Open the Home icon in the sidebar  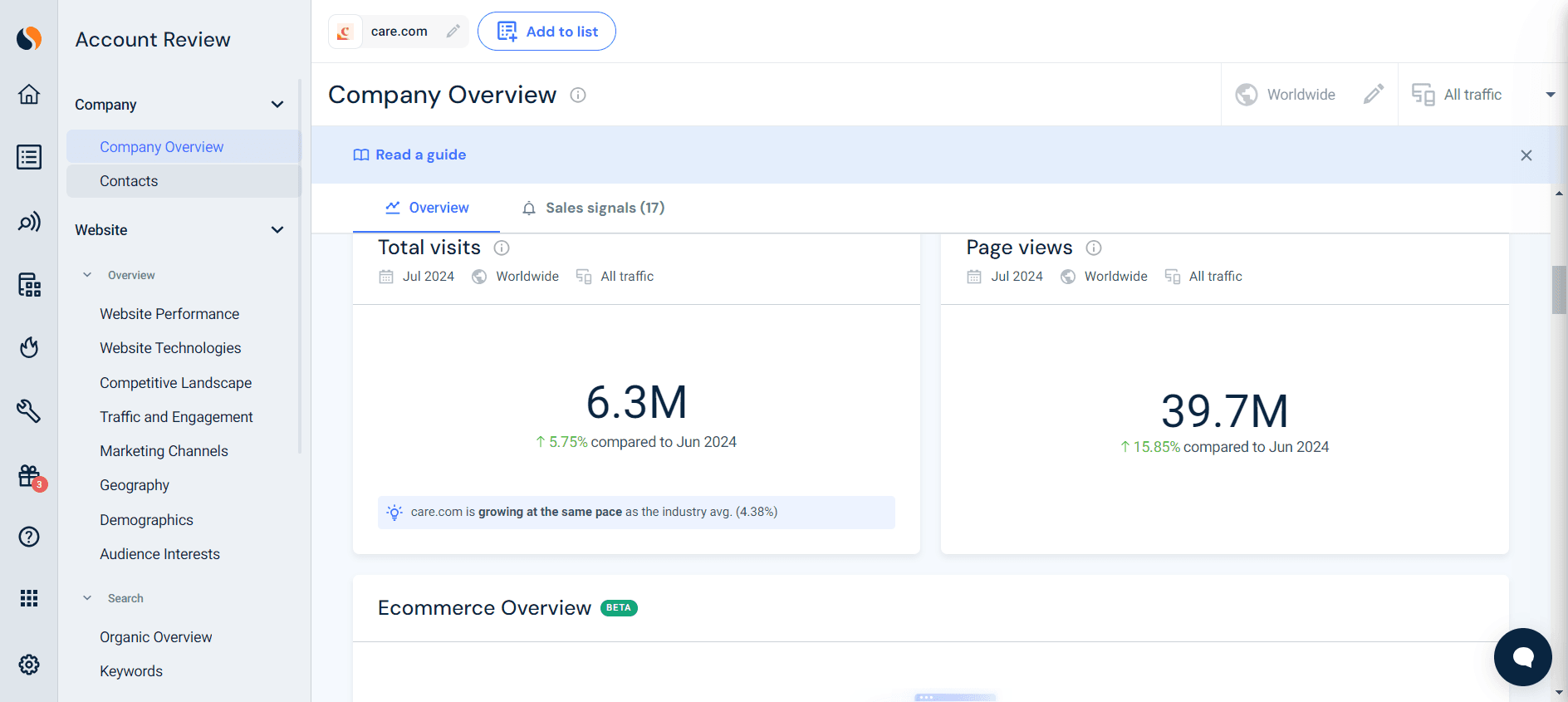29,94
